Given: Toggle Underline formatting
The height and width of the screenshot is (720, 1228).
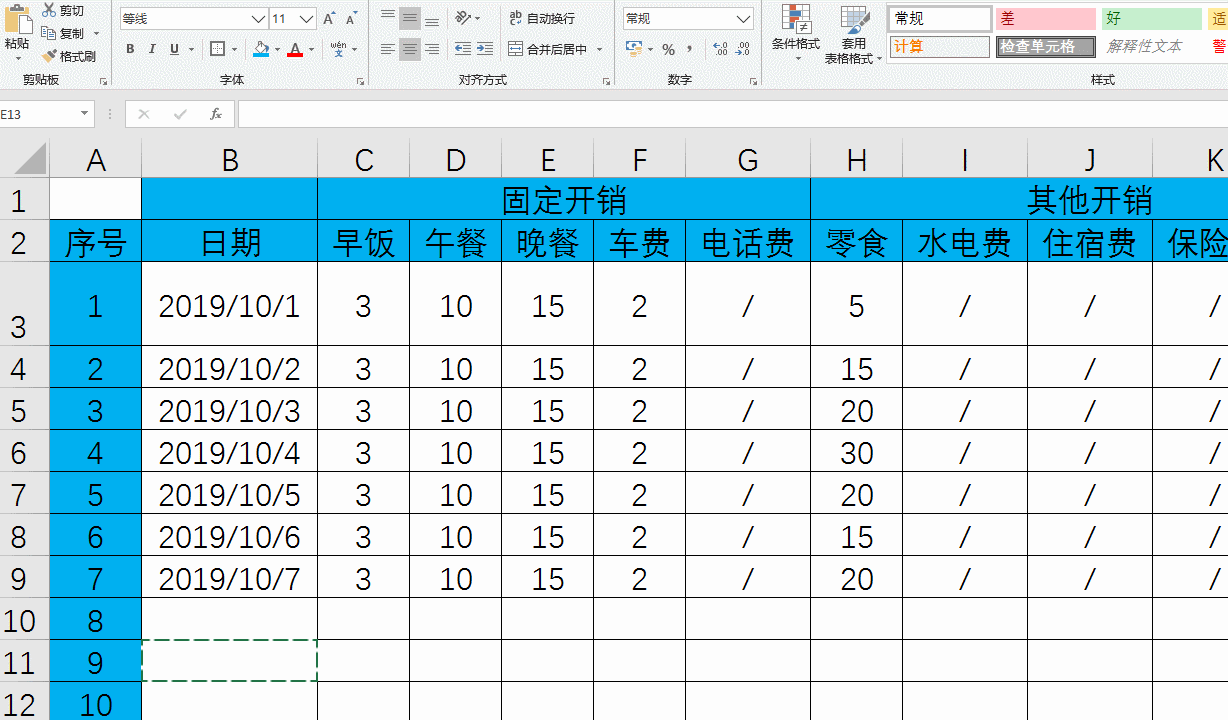Looking at the screenshot, I should click(x=174, y=49).
